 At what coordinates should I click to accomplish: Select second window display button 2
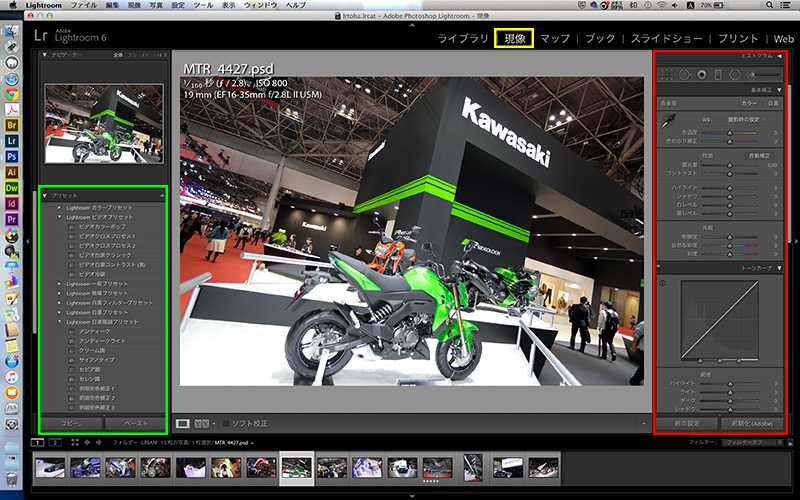click(54, 442)
